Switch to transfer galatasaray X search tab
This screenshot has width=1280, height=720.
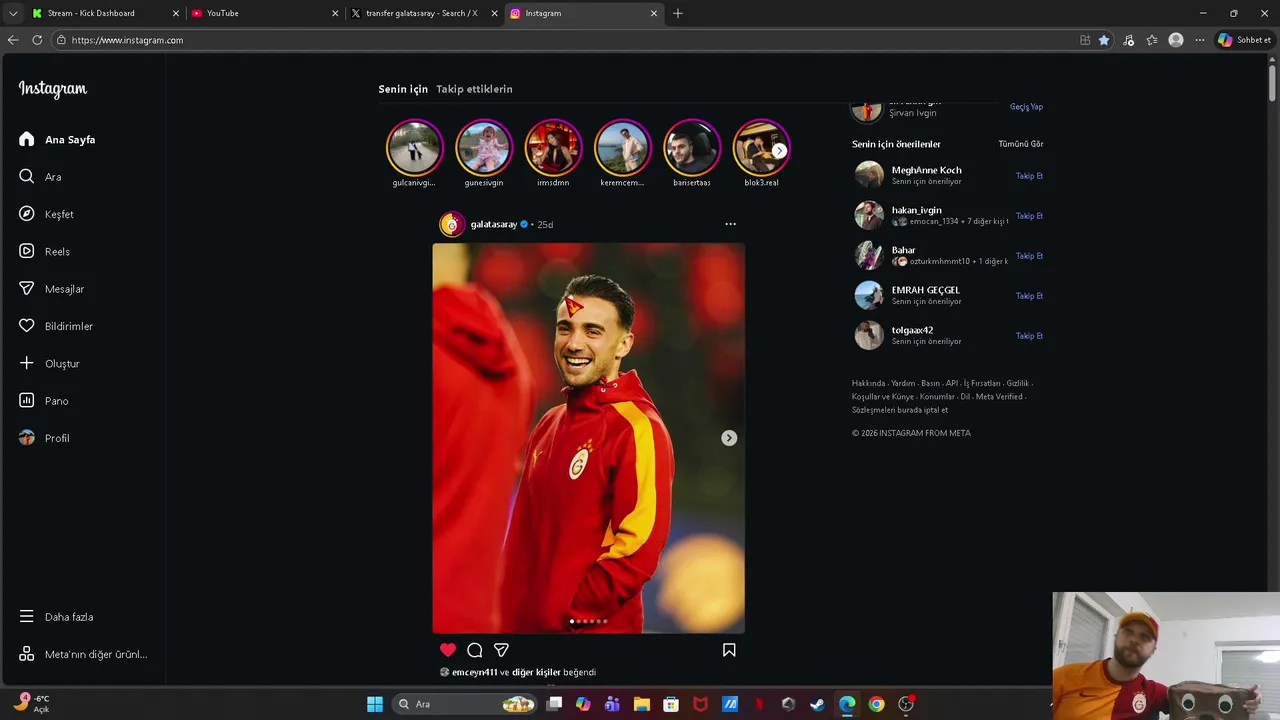[424, 13]
